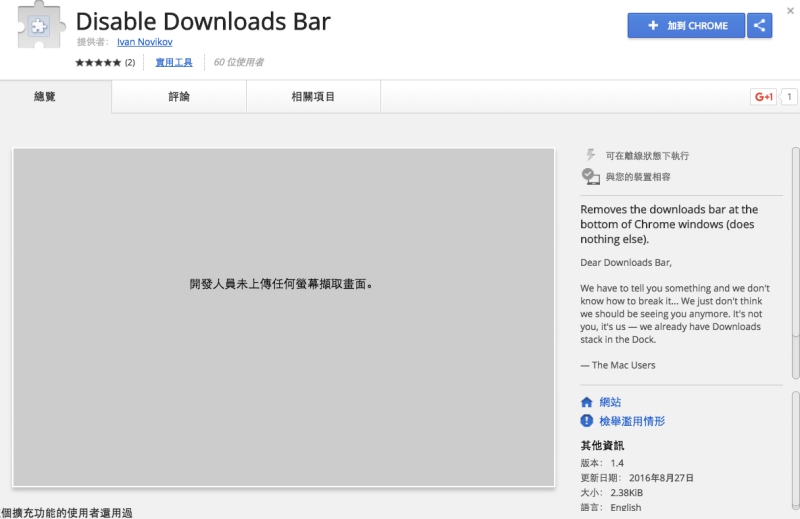This screenshot has height=519, width=800.
Task: Open the 檢舉濫用情形 link
Action: (x=632, y=421)
